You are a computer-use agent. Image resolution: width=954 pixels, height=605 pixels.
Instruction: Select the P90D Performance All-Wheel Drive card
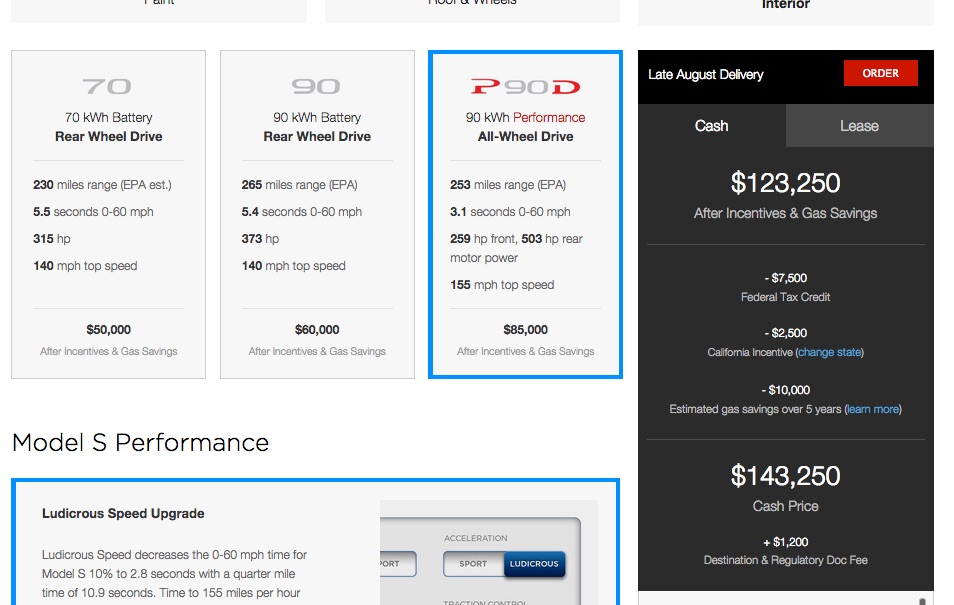[526, 214]
